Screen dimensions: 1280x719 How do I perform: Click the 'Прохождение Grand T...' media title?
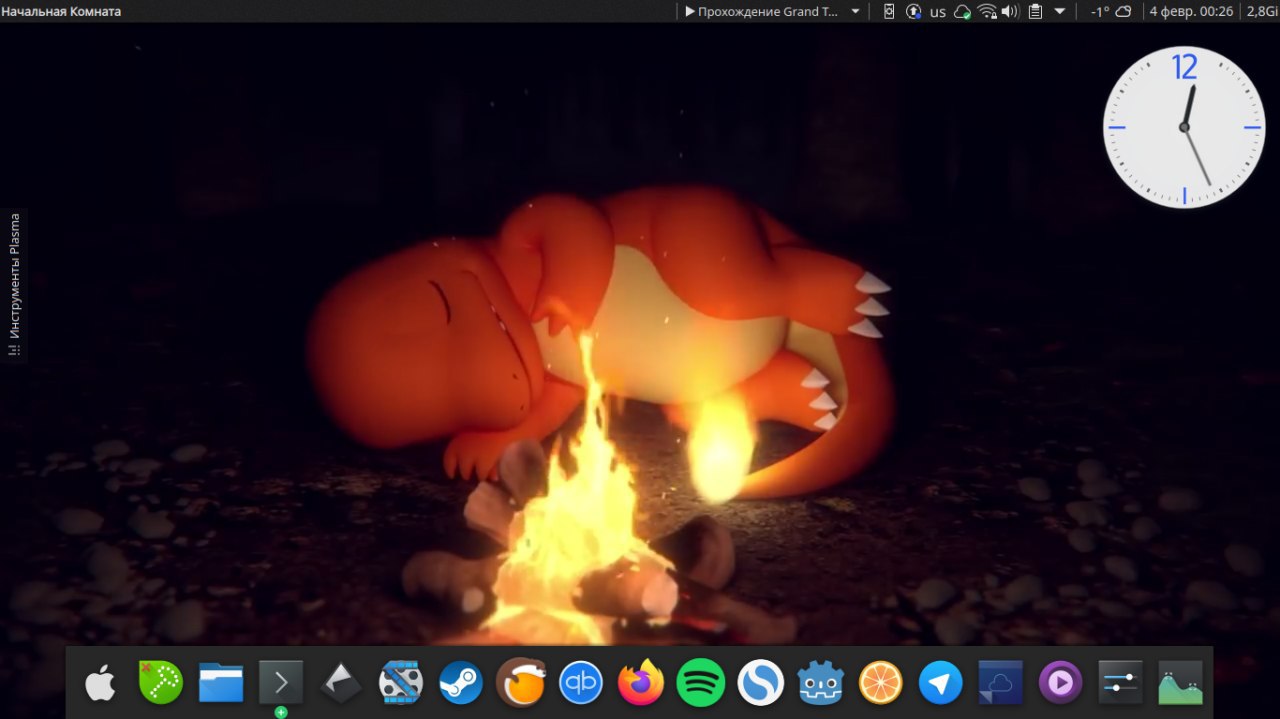tap(769, 12)
